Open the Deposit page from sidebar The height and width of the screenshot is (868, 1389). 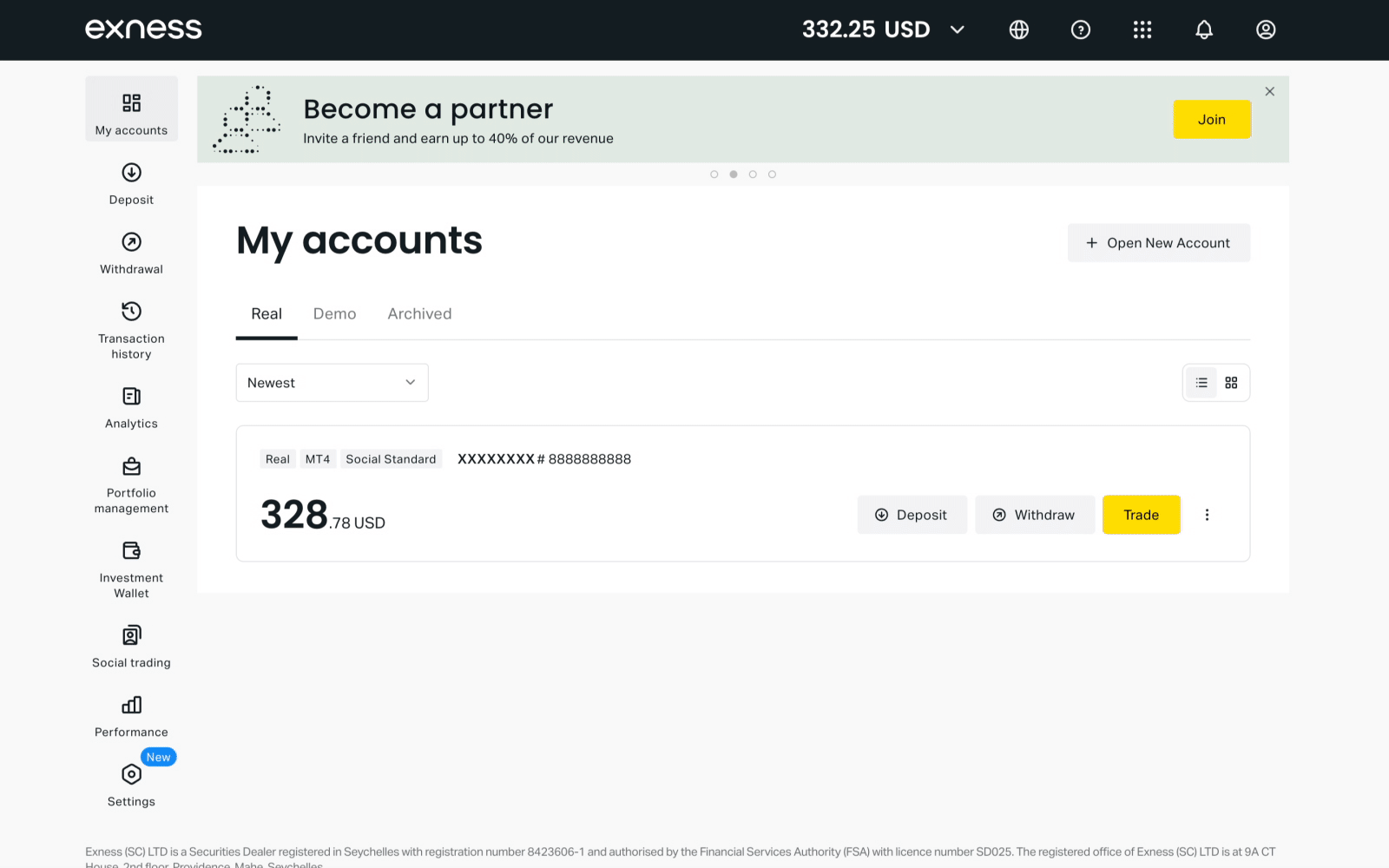pos(131,184)
